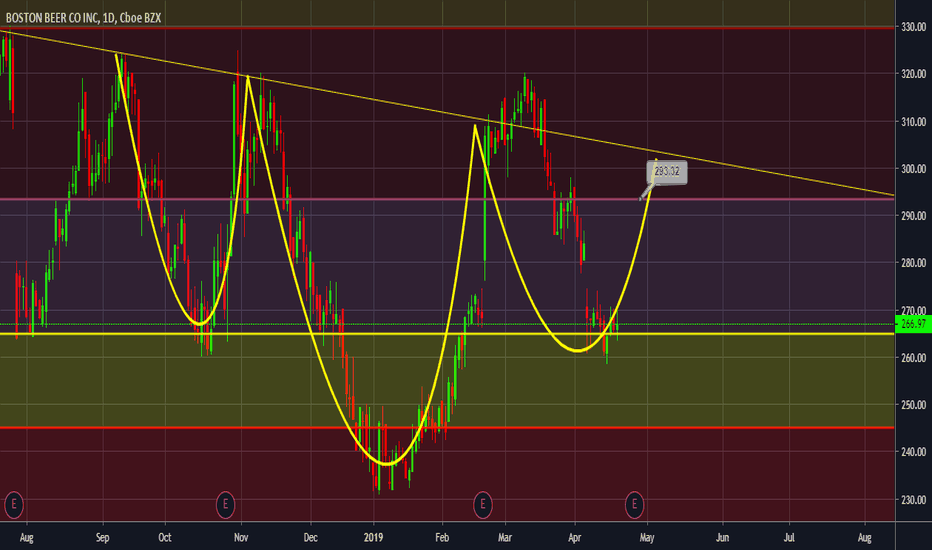Click the earnings marker near late February
Viewport: 932px width, 550px height.
tap(483, 505)
